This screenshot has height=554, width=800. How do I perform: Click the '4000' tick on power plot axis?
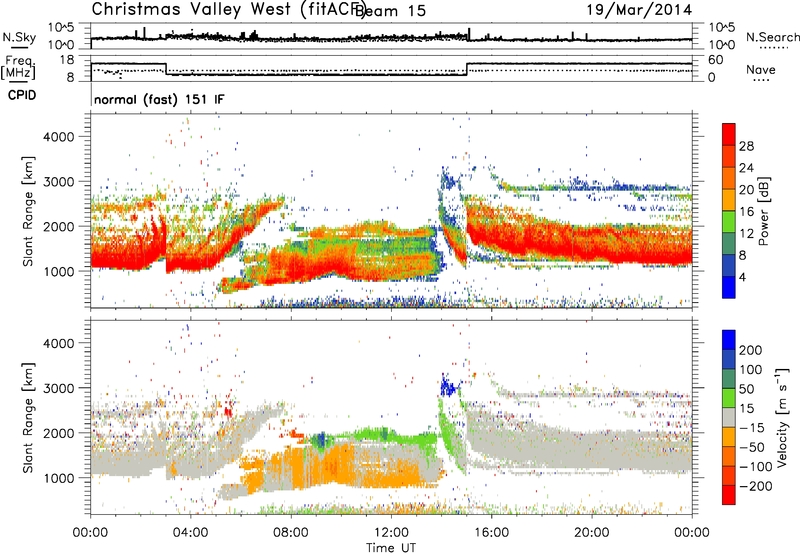pos(59,137)
